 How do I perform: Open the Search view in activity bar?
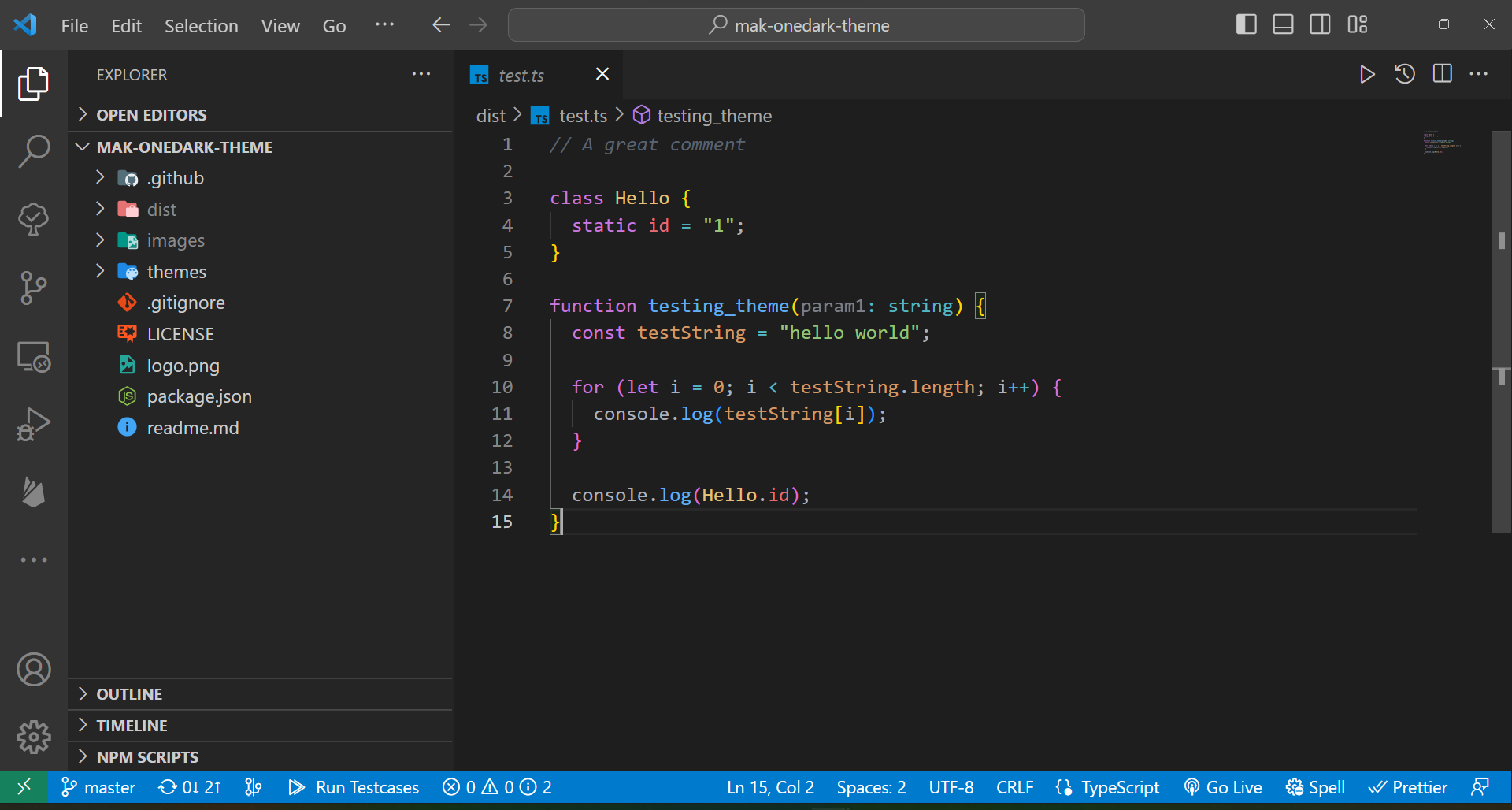[x=34, y=150]
